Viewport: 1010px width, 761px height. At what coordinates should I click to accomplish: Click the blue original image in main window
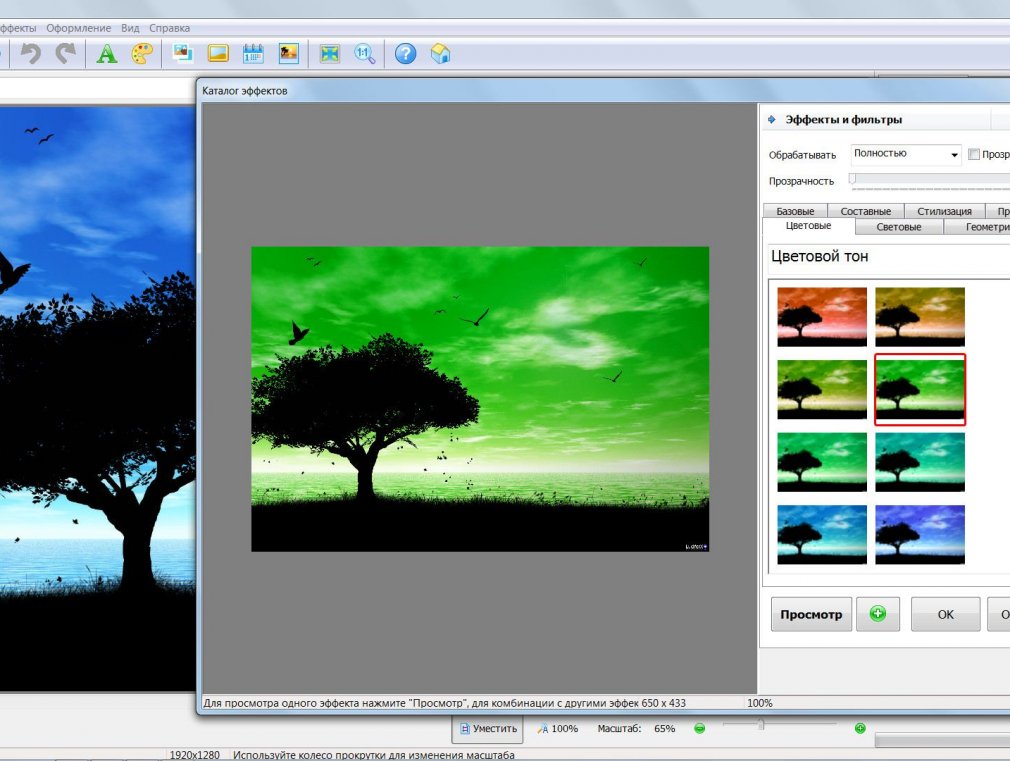[97, 398]
